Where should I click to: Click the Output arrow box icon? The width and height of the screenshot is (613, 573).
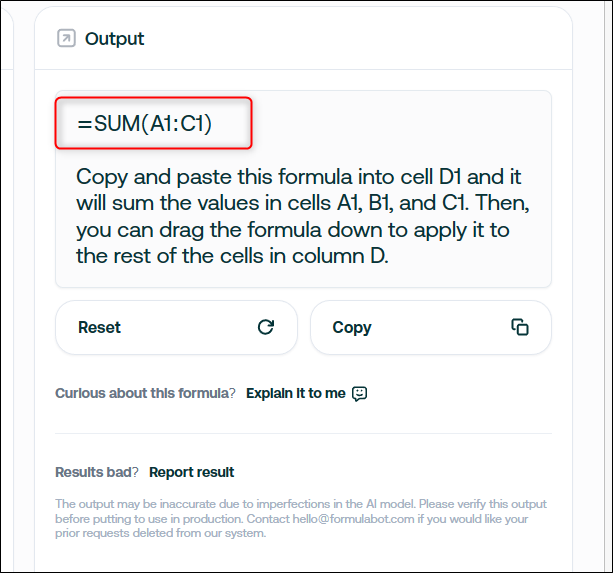pyautogui.click(x=66, y=38)
